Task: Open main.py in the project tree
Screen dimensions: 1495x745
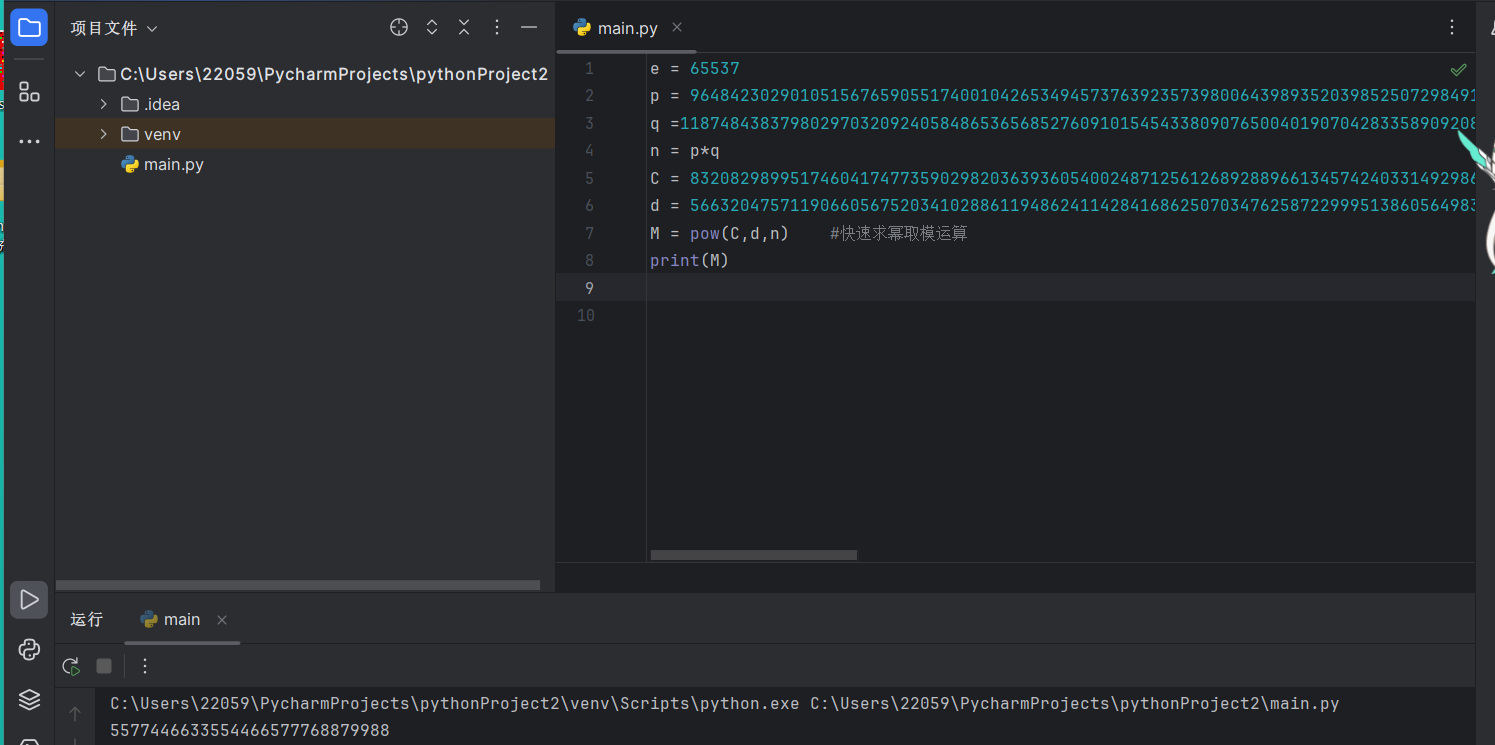Action: click(x=173, y=164)
